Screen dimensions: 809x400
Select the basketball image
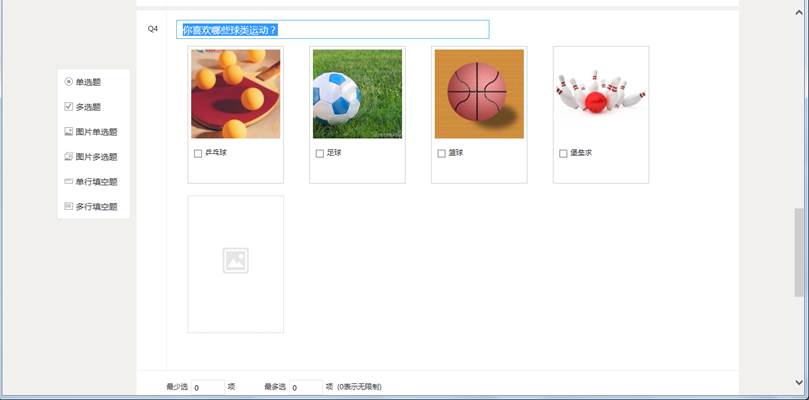pyautogui.click(x=479, y=94)
